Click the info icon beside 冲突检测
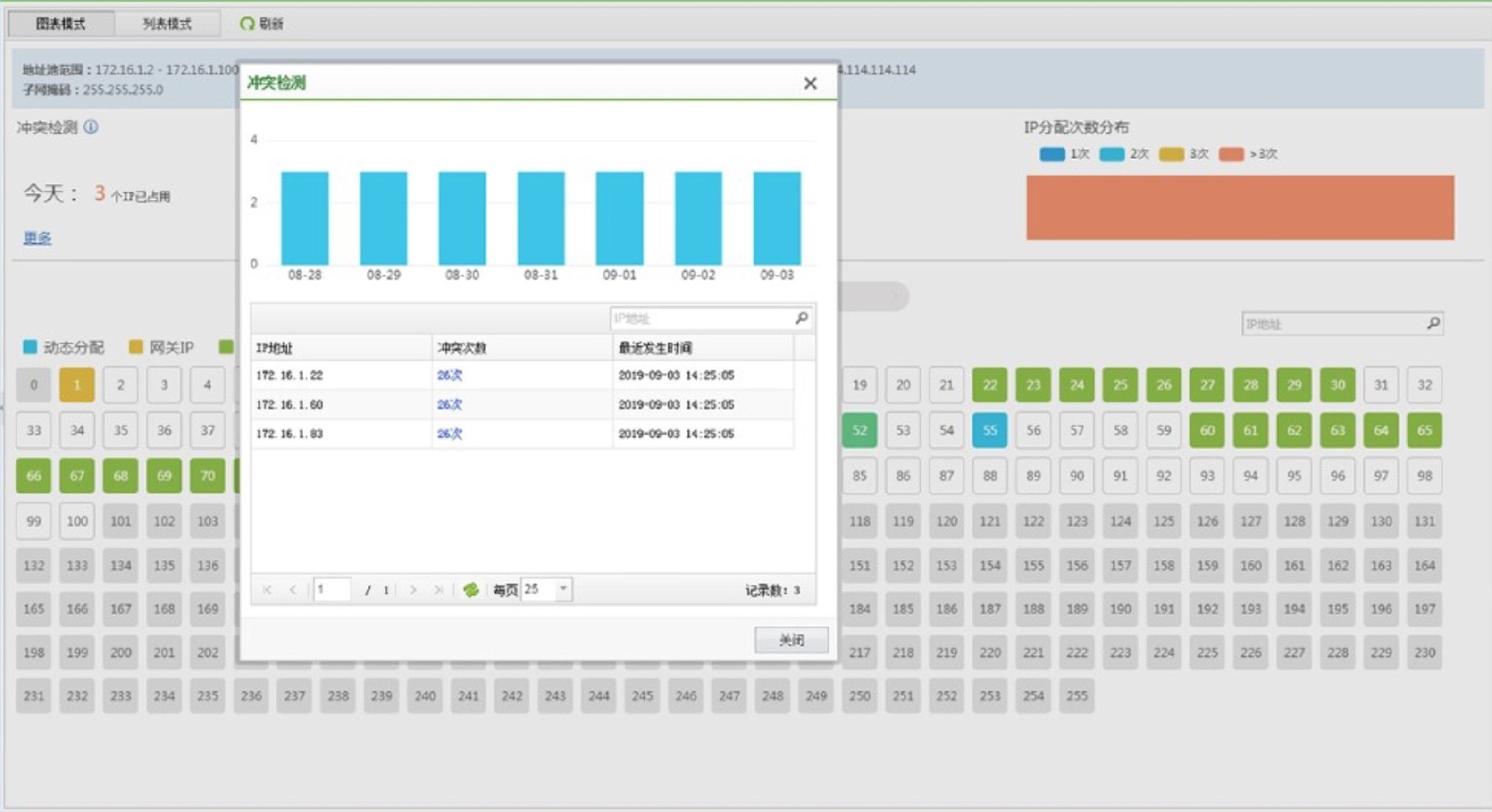The width and height of the screenshot is (1492, 812). tap(91, 127)
